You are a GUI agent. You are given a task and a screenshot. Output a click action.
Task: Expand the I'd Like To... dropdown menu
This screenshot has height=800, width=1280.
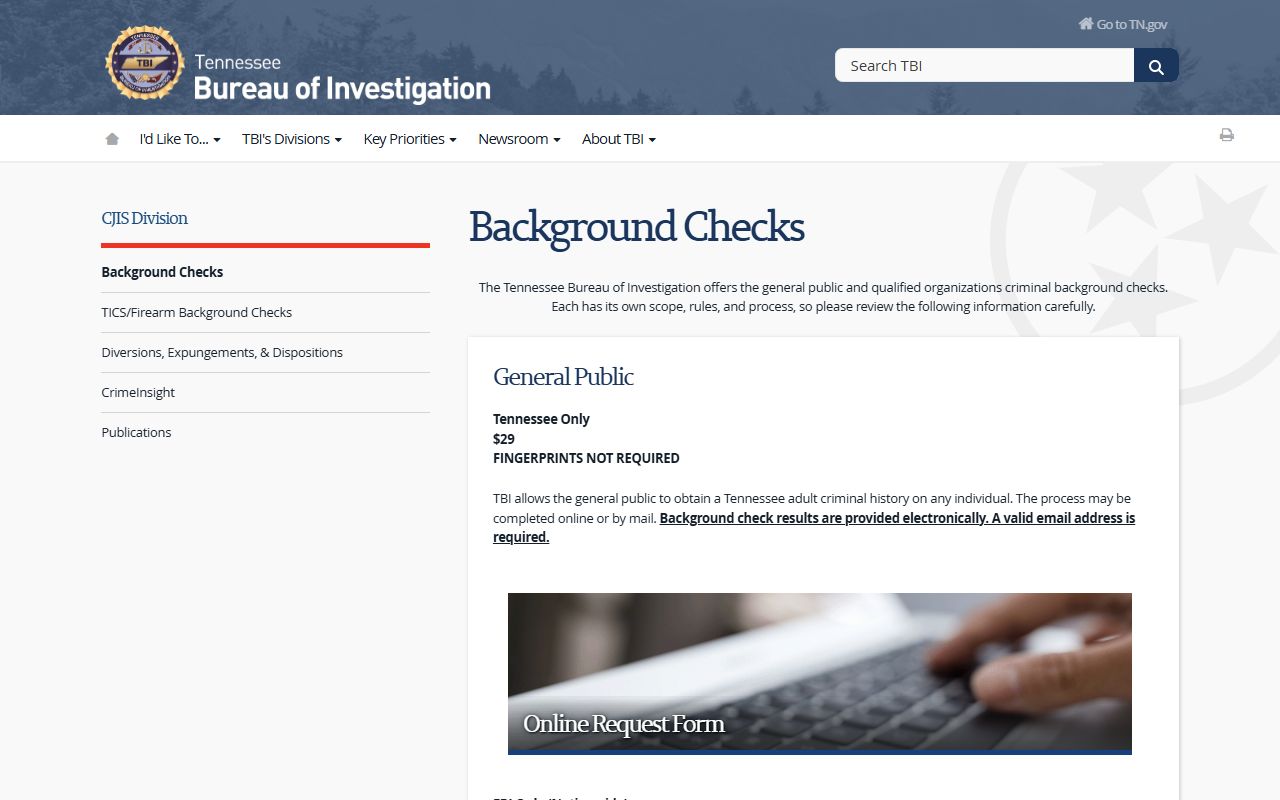pos(180,139)
